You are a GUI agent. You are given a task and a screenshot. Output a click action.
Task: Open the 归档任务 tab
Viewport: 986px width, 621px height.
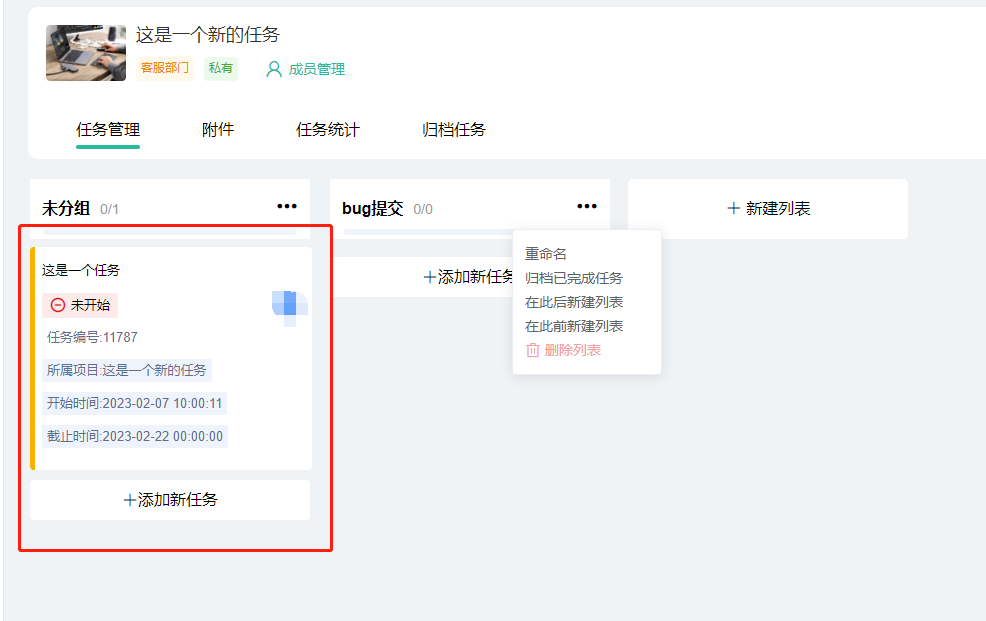[453, 130]
